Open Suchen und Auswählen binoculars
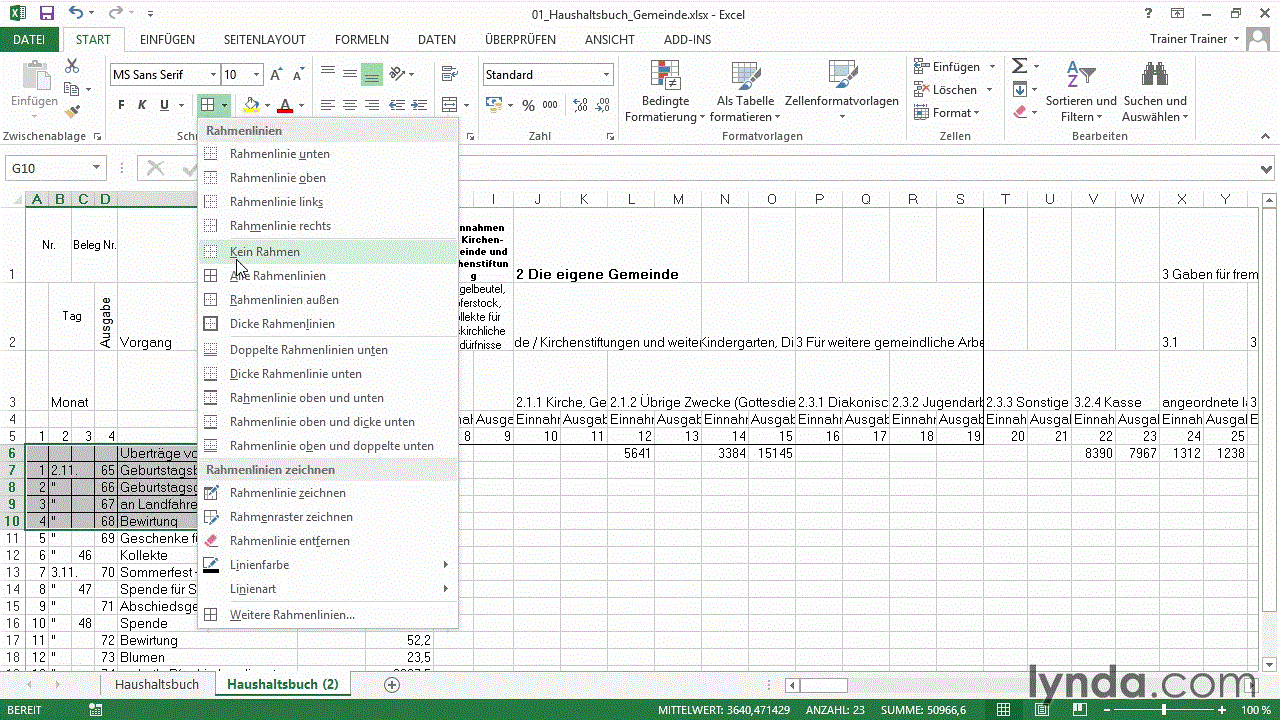Viewport: 1280px width, 720px height. pos(1155,92)
